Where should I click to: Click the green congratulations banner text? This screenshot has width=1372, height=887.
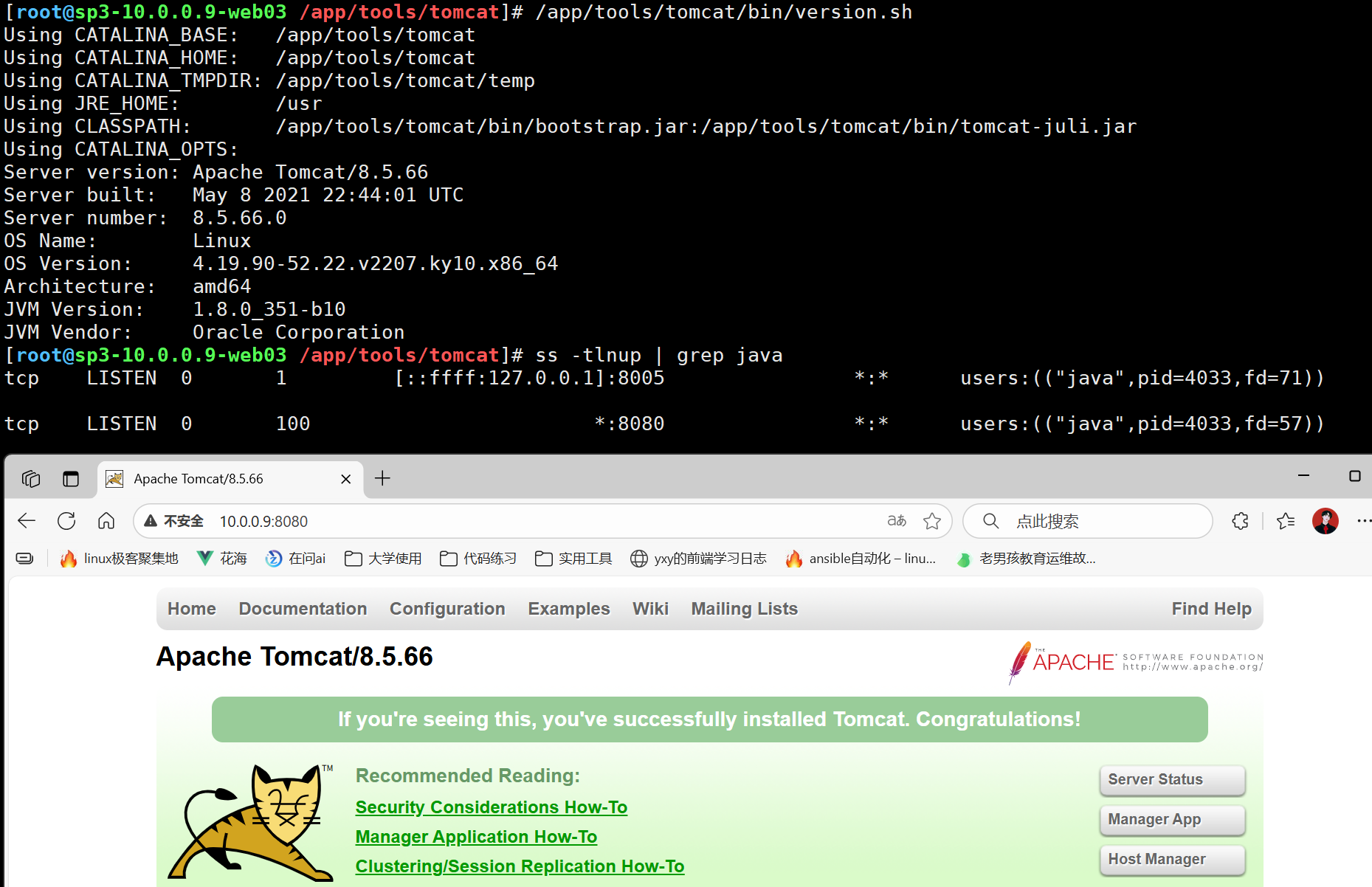[709, 719]
